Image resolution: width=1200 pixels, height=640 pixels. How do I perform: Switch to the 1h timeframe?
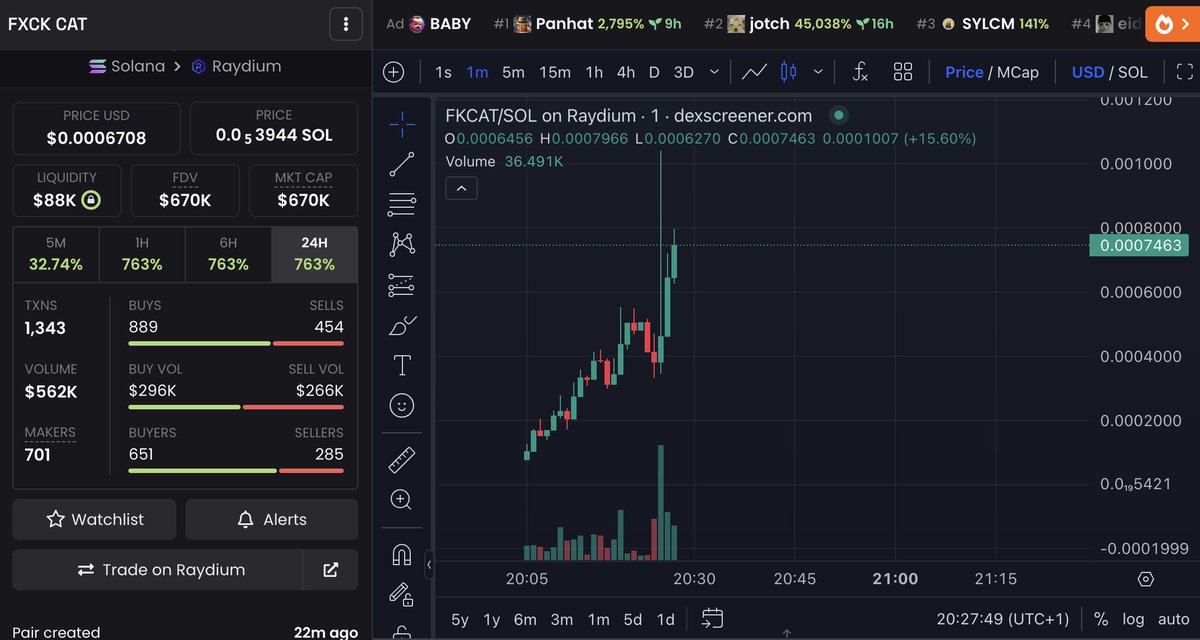(594, 72)
